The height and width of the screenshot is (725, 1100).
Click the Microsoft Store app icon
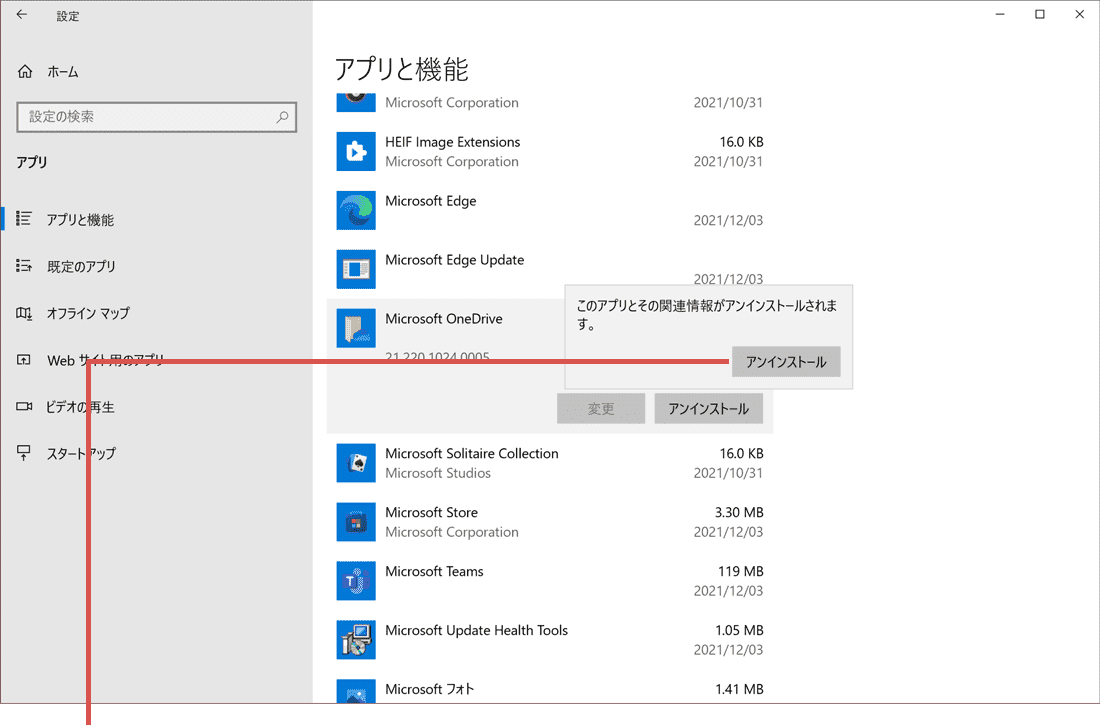[356, 522]
